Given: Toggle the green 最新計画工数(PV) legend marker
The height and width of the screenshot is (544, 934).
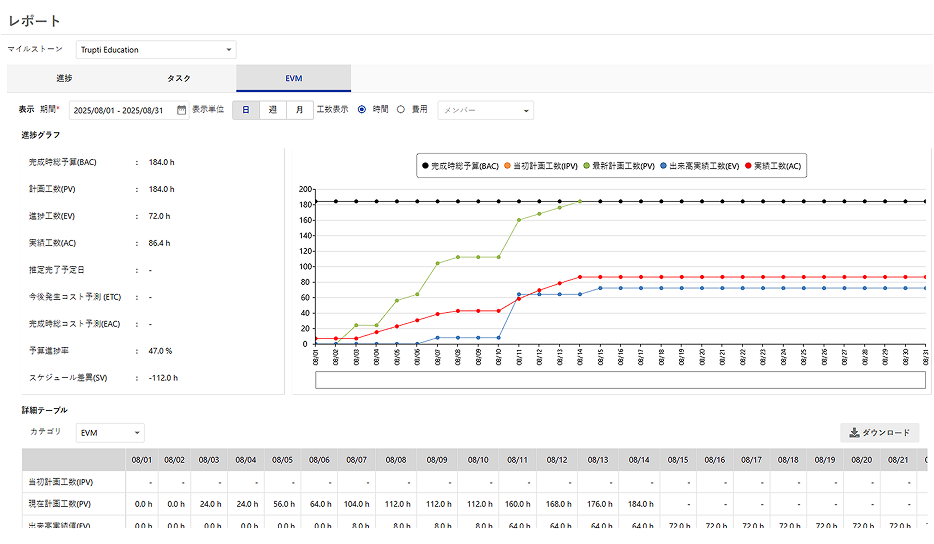Looking at the screenshot, I should tap(586, 166).
